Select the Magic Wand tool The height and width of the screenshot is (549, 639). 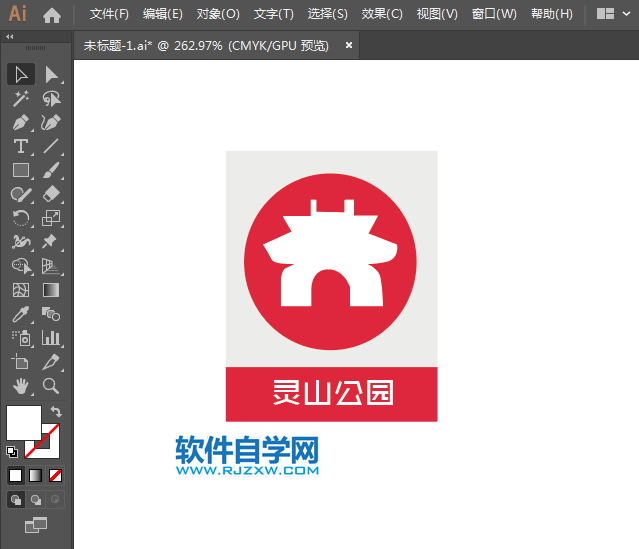point(21,99)
